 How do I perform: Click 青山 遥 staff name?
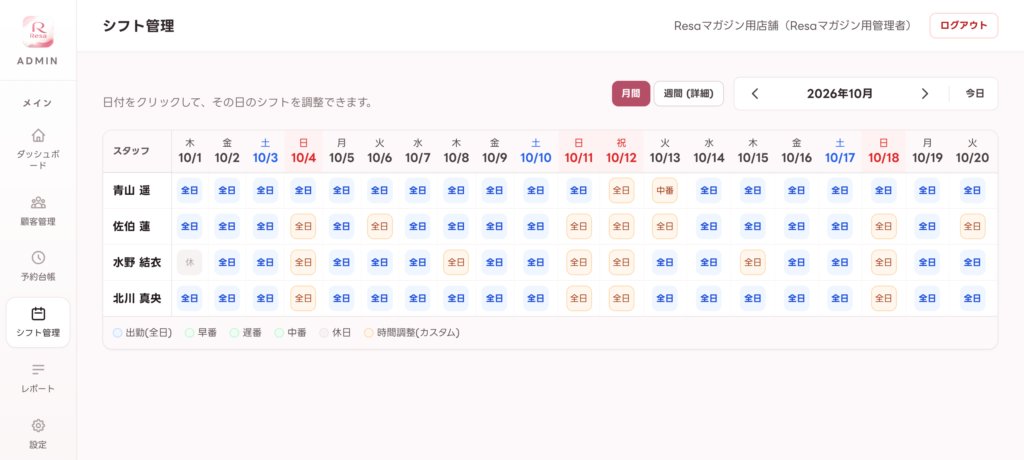132,190
